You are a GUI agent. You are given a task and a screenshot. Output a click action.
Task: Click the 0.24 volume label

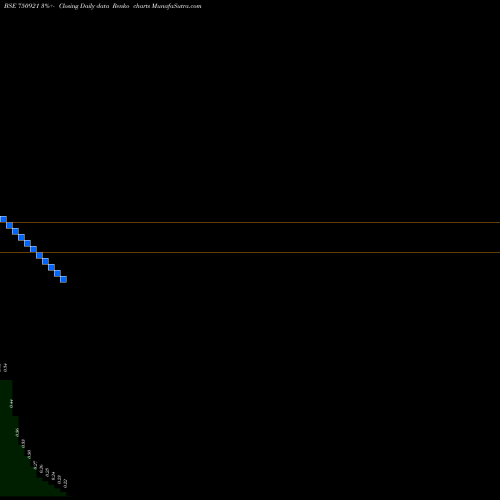tap(53, 476)
